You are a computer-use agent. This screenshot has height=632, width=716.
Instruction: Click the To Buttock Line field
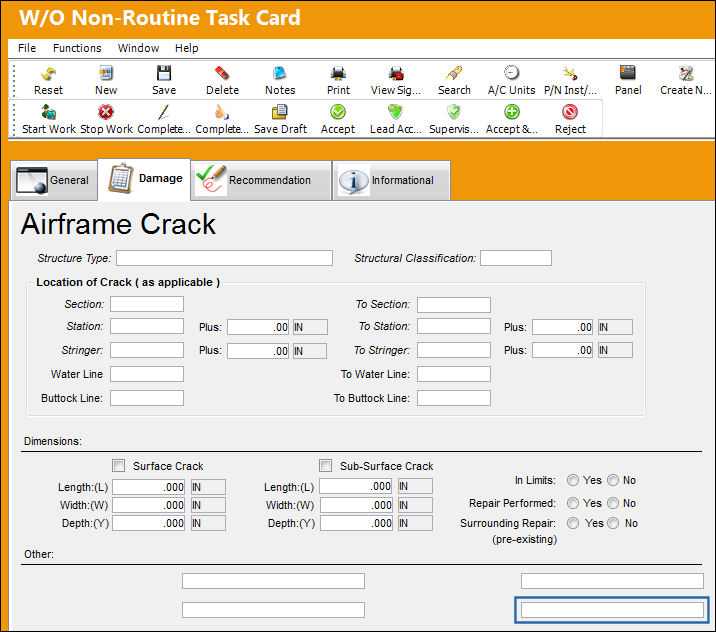tap(454, 398)
